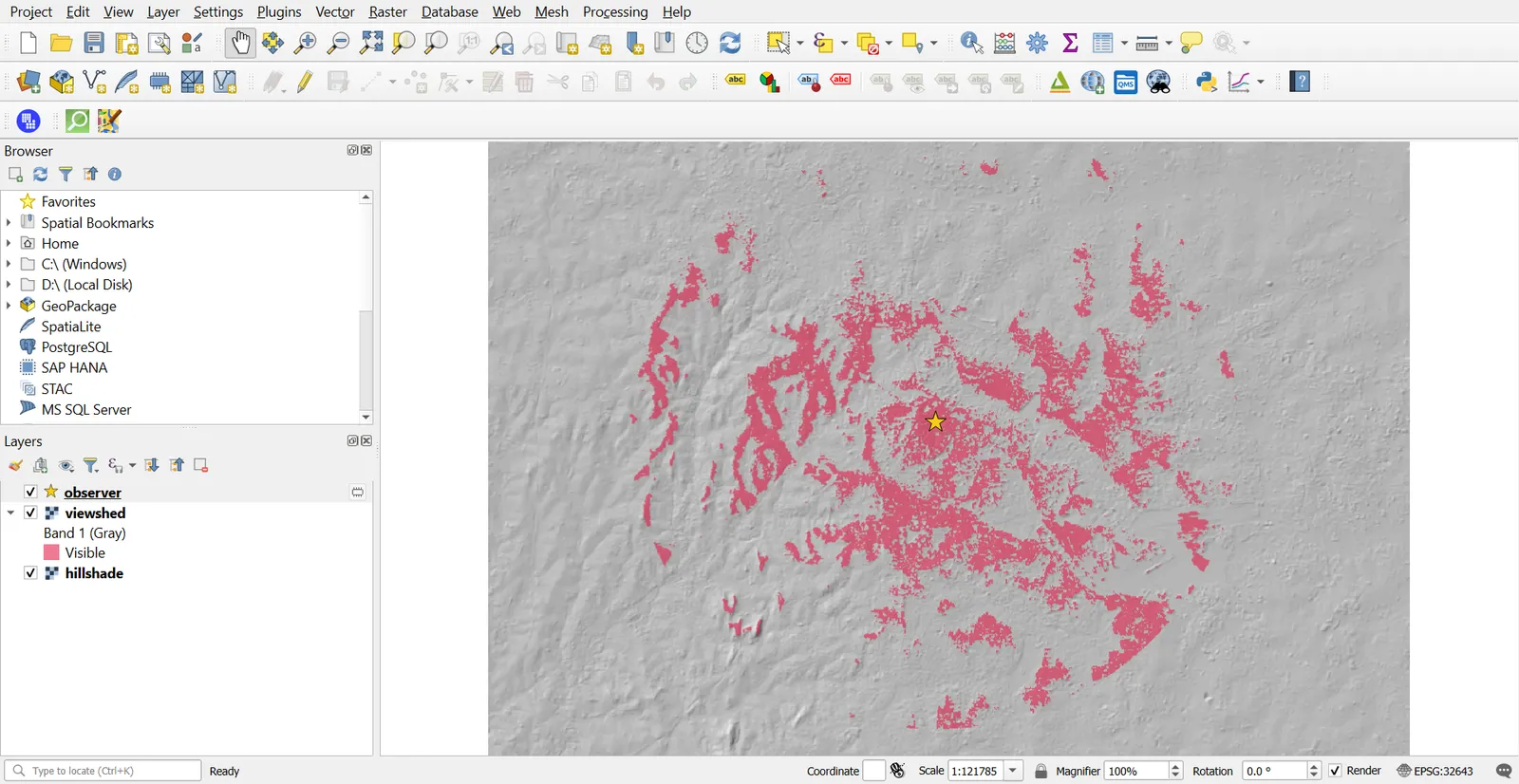Open the Data Source Manager icon
This screenshot has height=784, width=1519.
[x=28, y=83]
